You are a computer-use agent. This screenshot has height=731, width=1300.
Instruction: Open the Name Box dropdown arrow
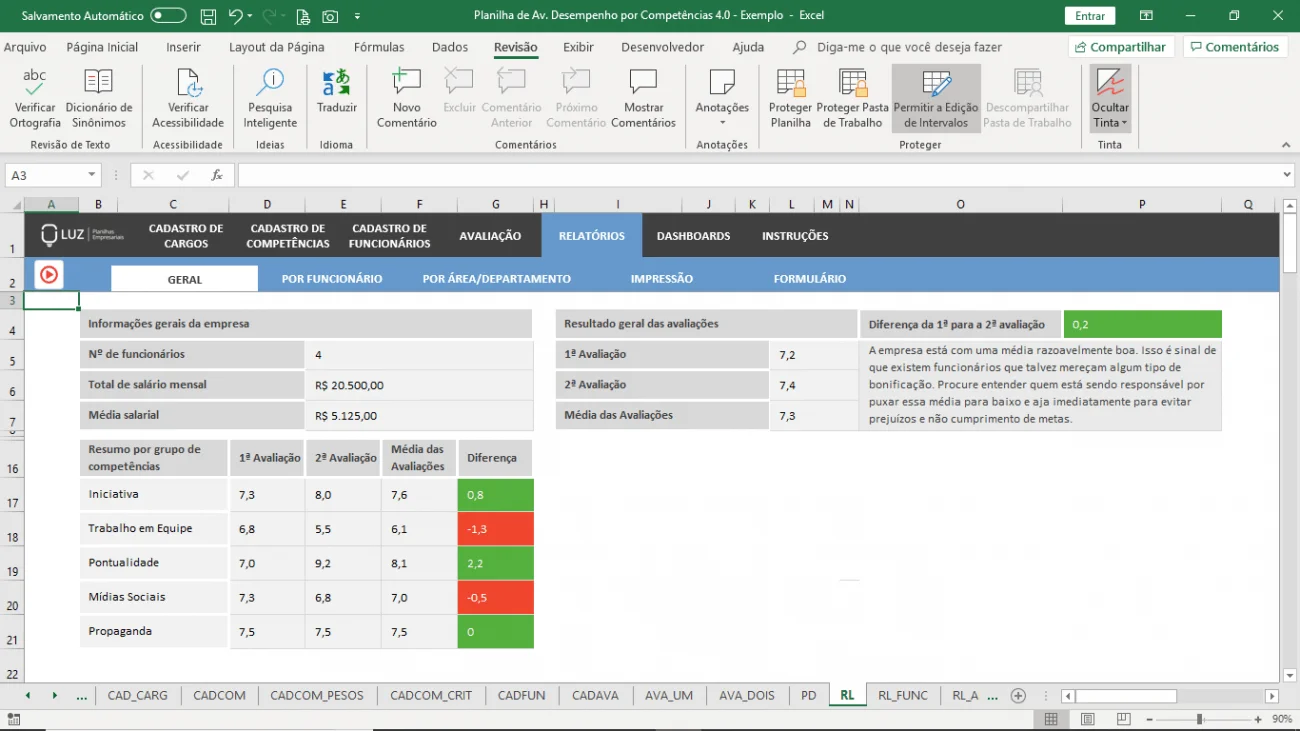(x=92, y=175)
